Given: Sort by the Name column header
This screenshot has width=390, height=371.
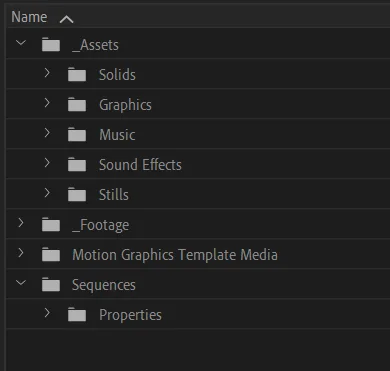Looking at the screenshot, I should 29,17.
